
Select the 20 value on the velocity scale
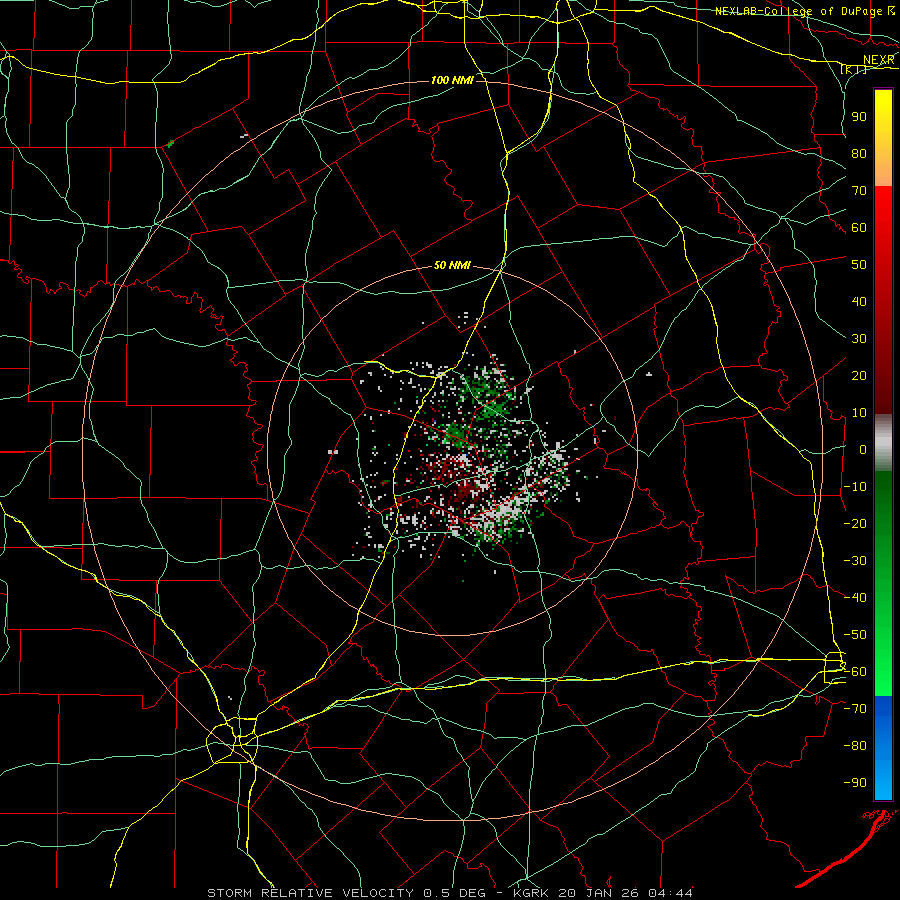pyautogui.click(x=859, y=375)
